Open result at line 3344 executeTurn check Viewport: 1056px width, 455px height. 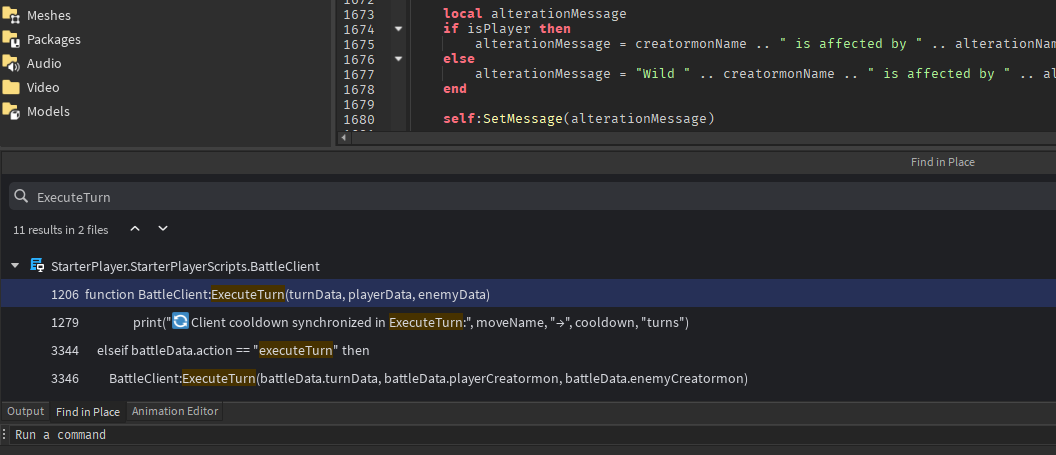click(x=528, y=351)
